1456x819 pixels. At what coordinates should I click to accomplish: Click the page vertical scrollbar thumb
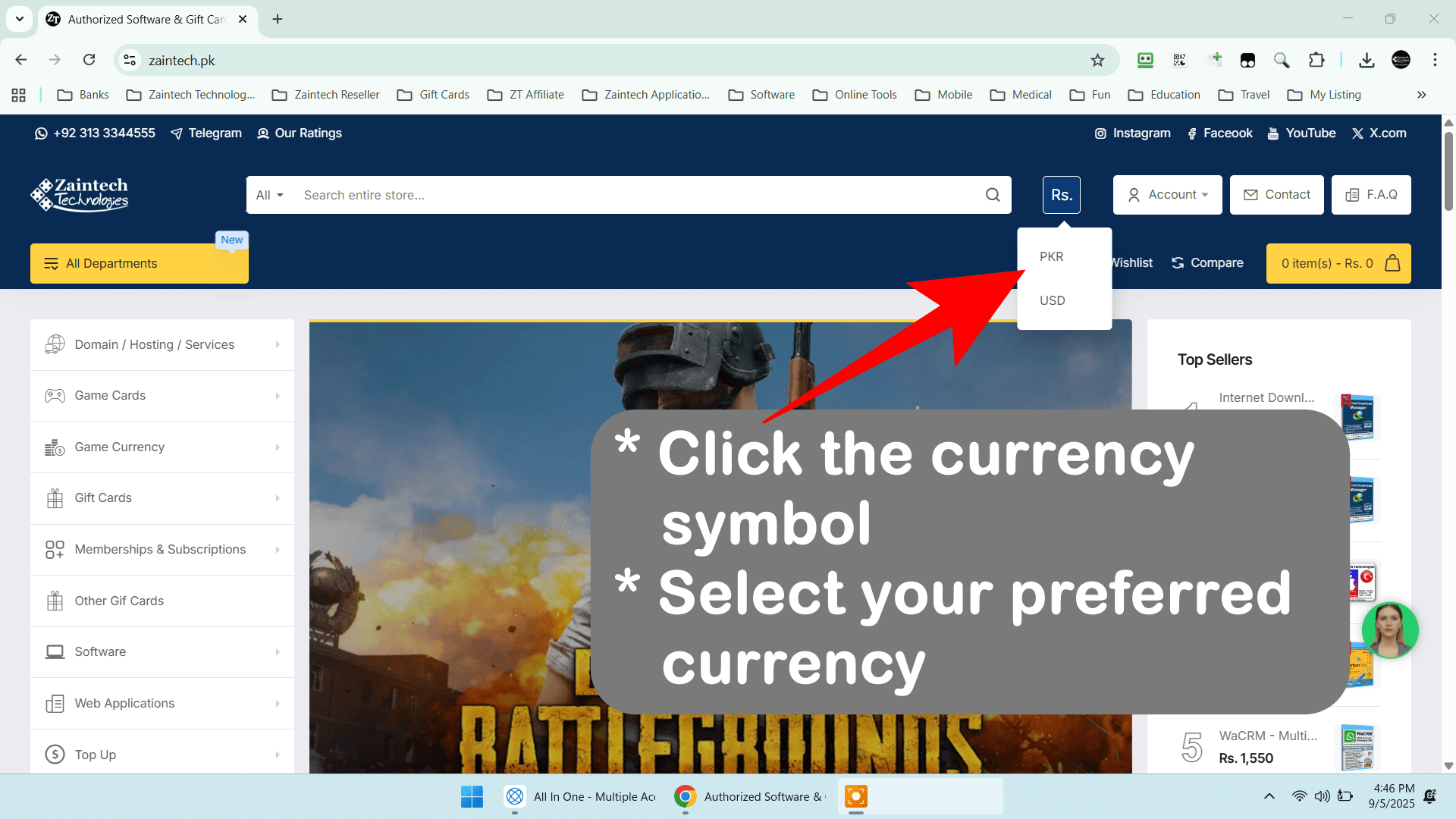tap(1448, 171)
